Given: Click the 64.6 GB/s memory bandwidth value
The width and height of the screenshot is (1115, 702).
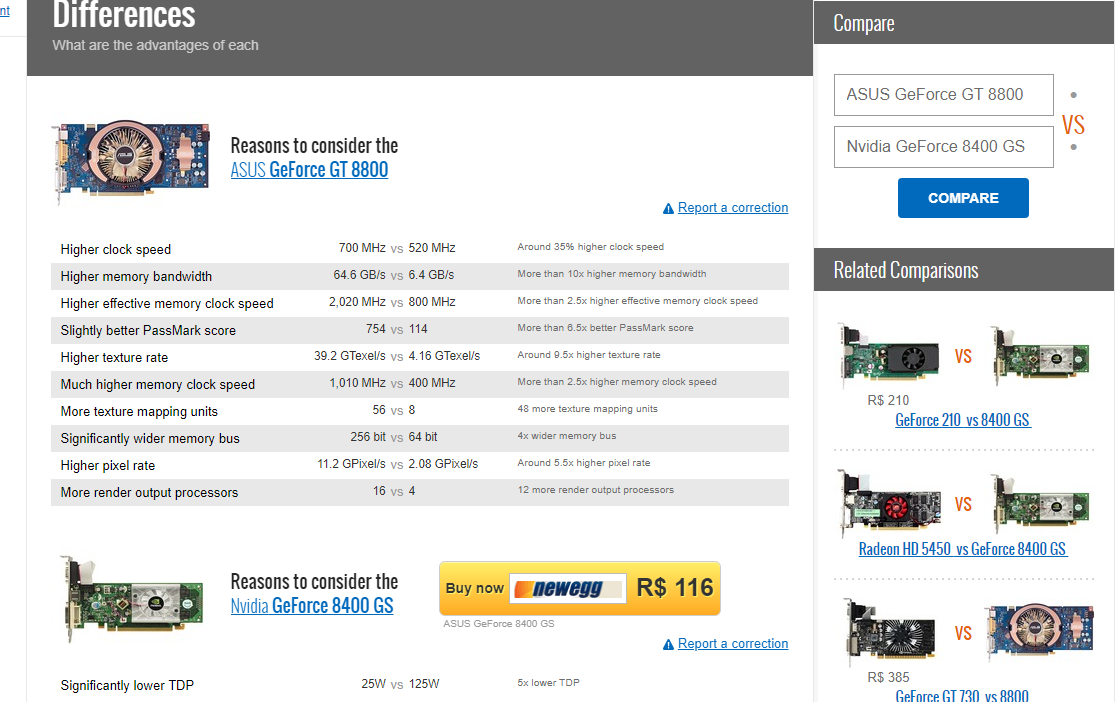Looking at the screenshot, I should (360, 275).
